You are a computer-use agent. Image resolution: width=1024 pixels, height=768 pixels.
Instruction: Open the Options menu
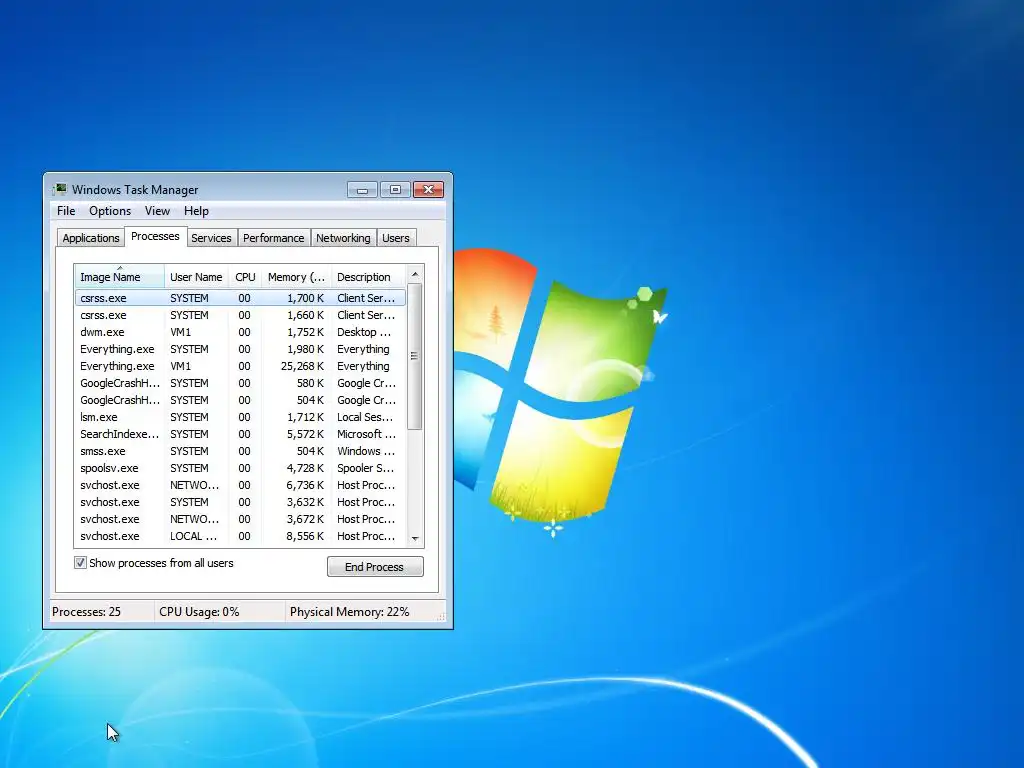click(x=110, y=211)
